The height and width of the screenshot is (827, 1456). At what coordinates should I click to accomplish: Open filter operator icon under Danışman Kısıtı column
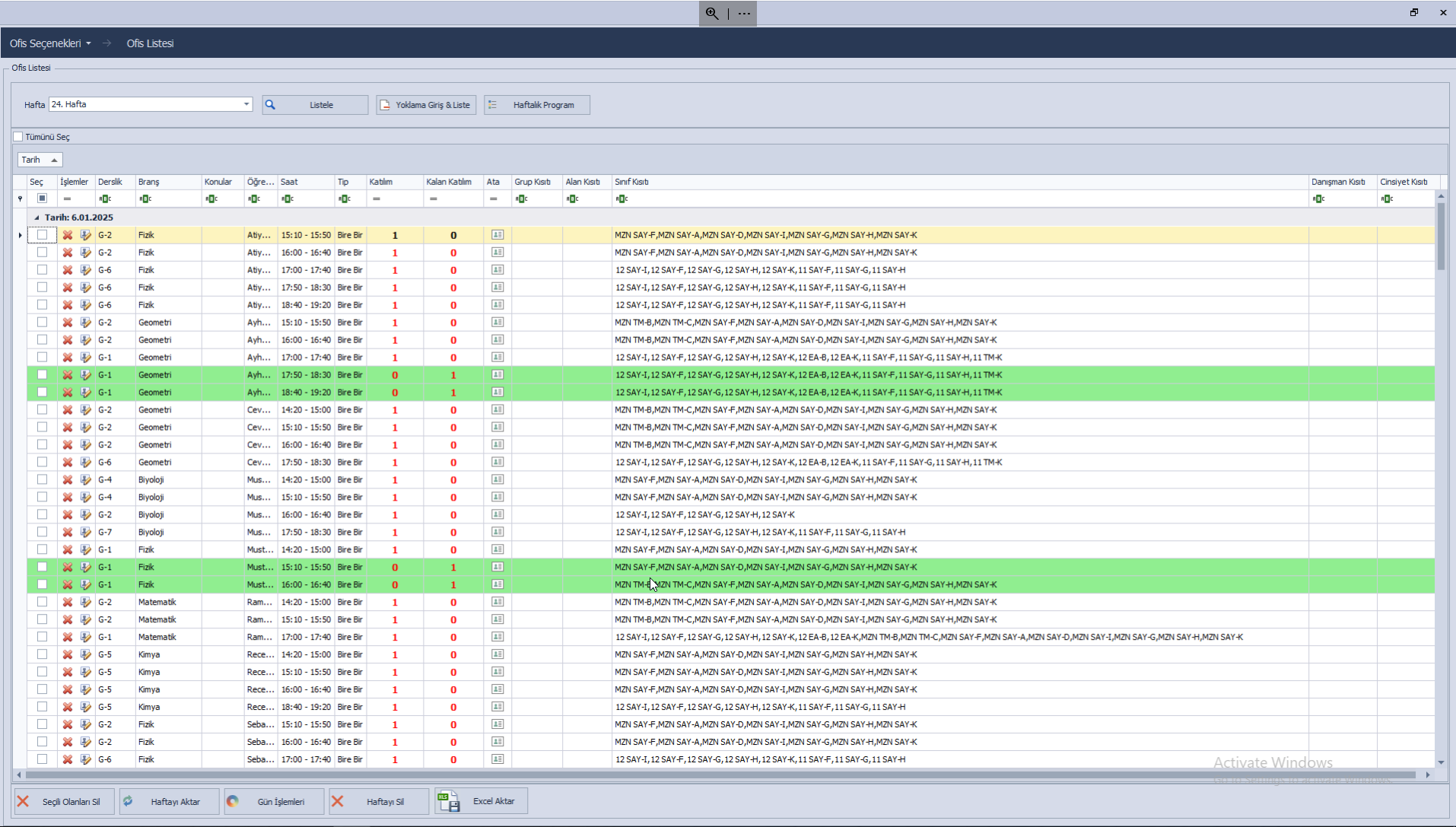(1318, 199)
